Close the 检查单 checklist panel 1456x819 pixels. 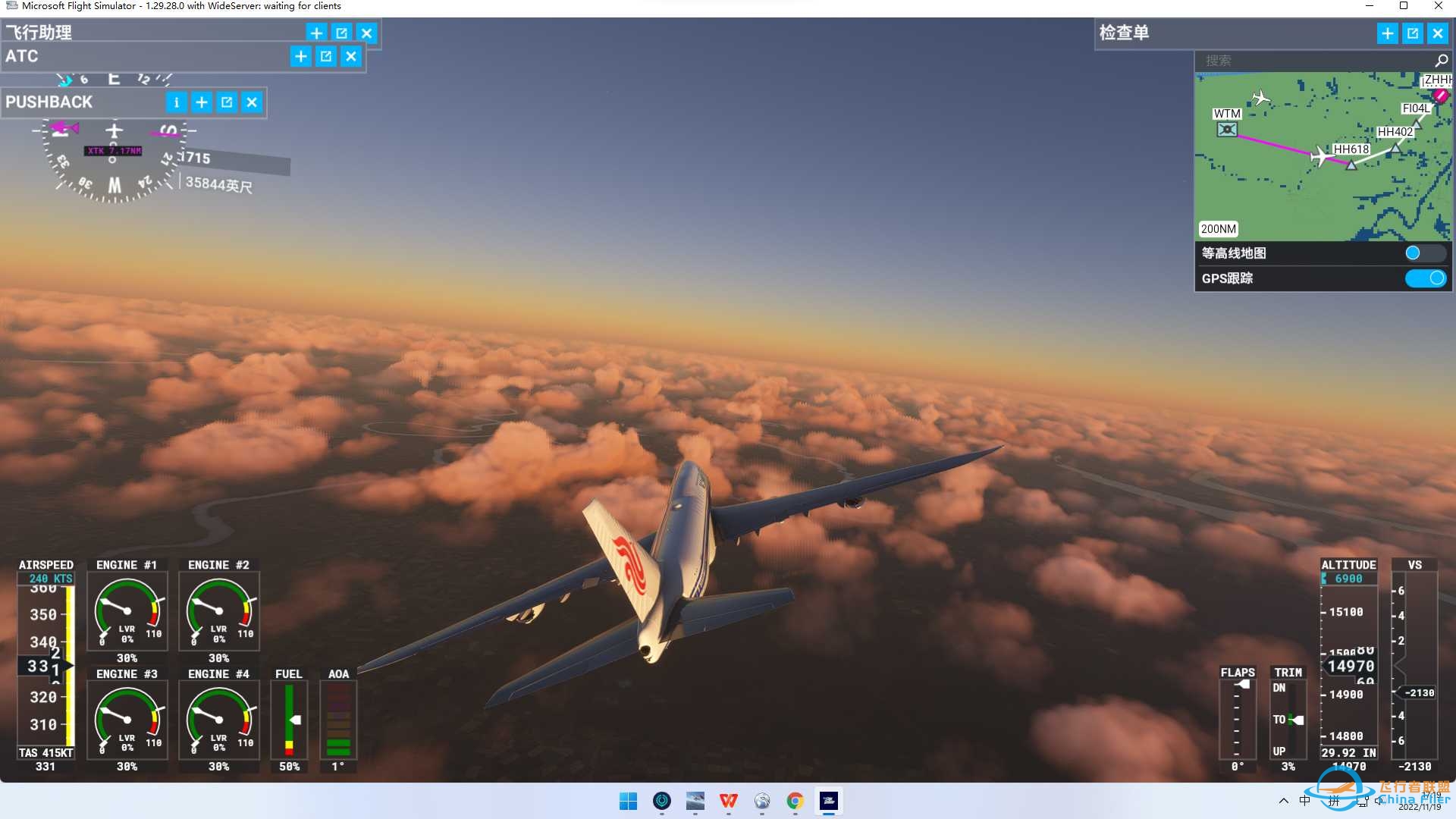1437,33
